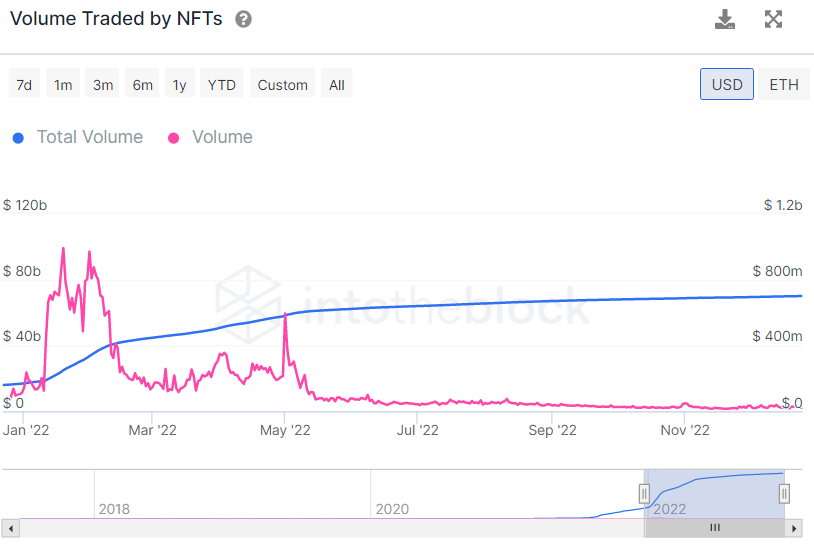Click the download chart icon
Viewport: 814px width, 551px height.
point(725,19)
